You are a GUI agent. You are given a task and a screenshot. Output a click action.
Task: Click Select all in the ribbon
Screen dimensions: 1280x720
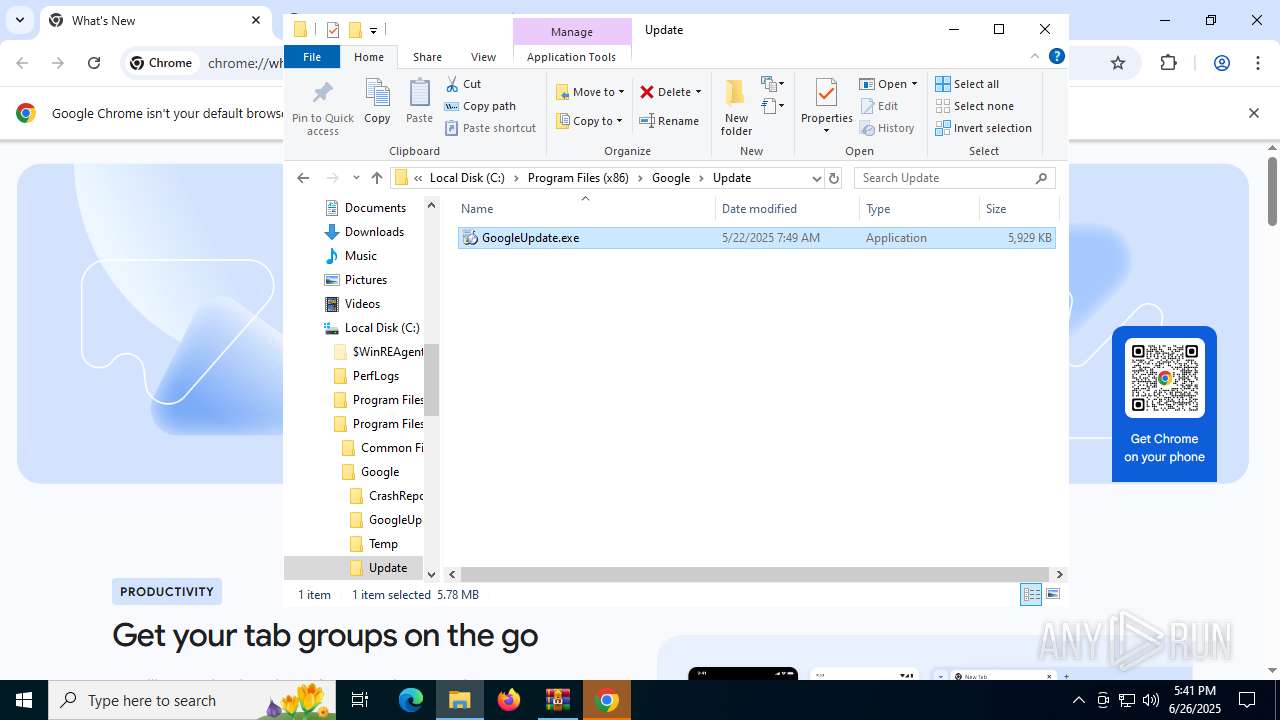point(967,84)
